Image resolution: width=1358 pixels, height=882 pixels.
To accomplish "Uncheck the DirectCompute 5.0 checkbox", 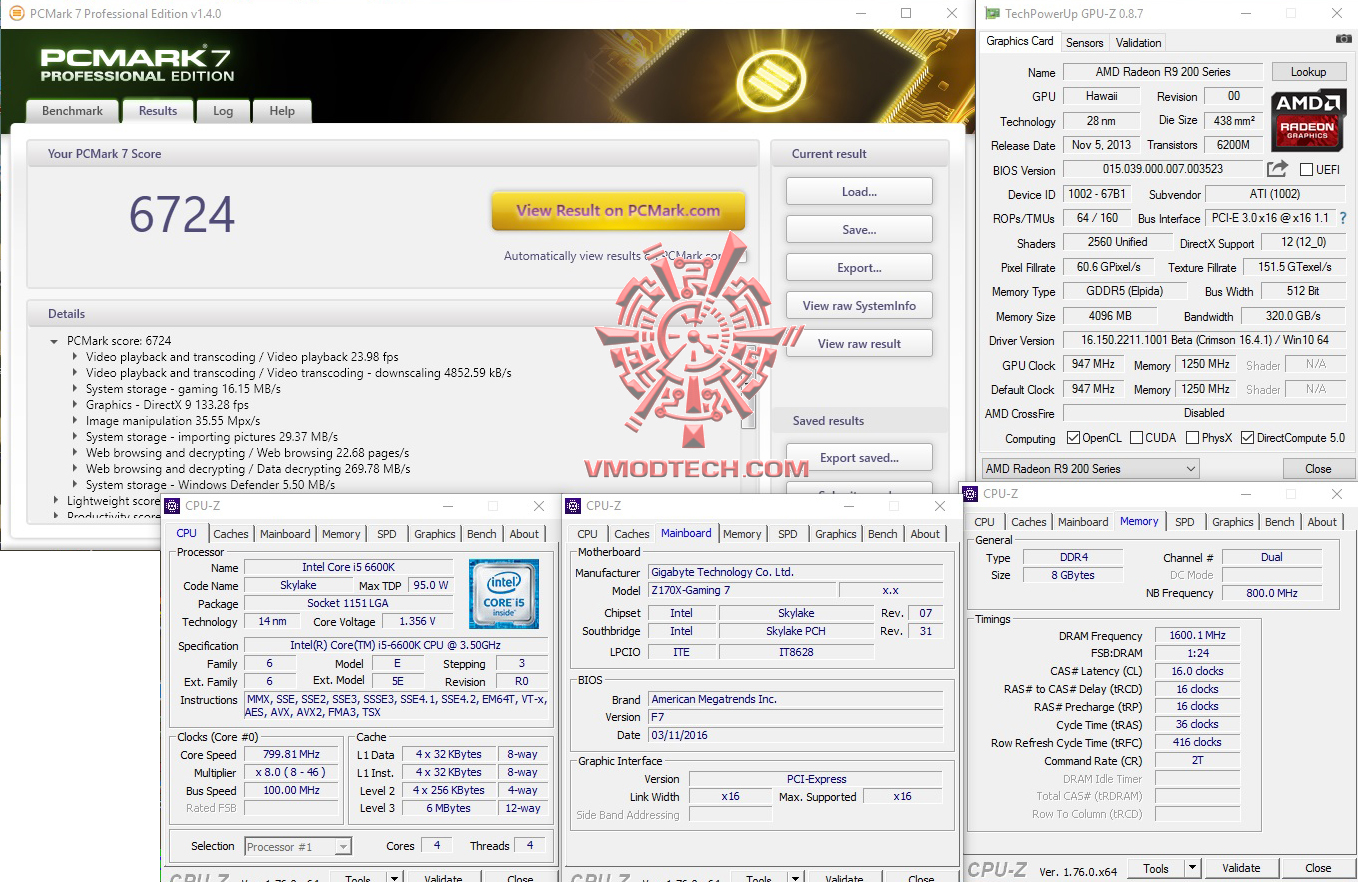I will tap(1247, 438).
